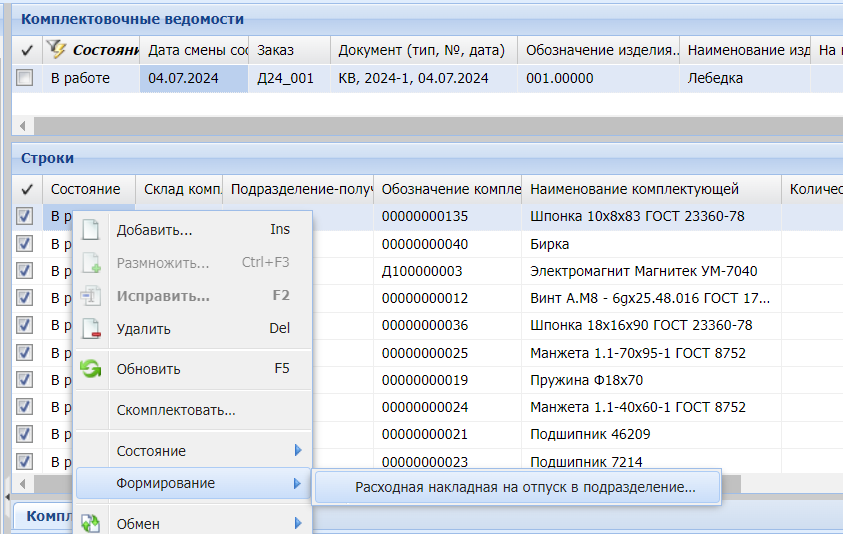Click the Обмен exchange icon
The width and height of the screenshot is (843, 534).
point(91,523)
